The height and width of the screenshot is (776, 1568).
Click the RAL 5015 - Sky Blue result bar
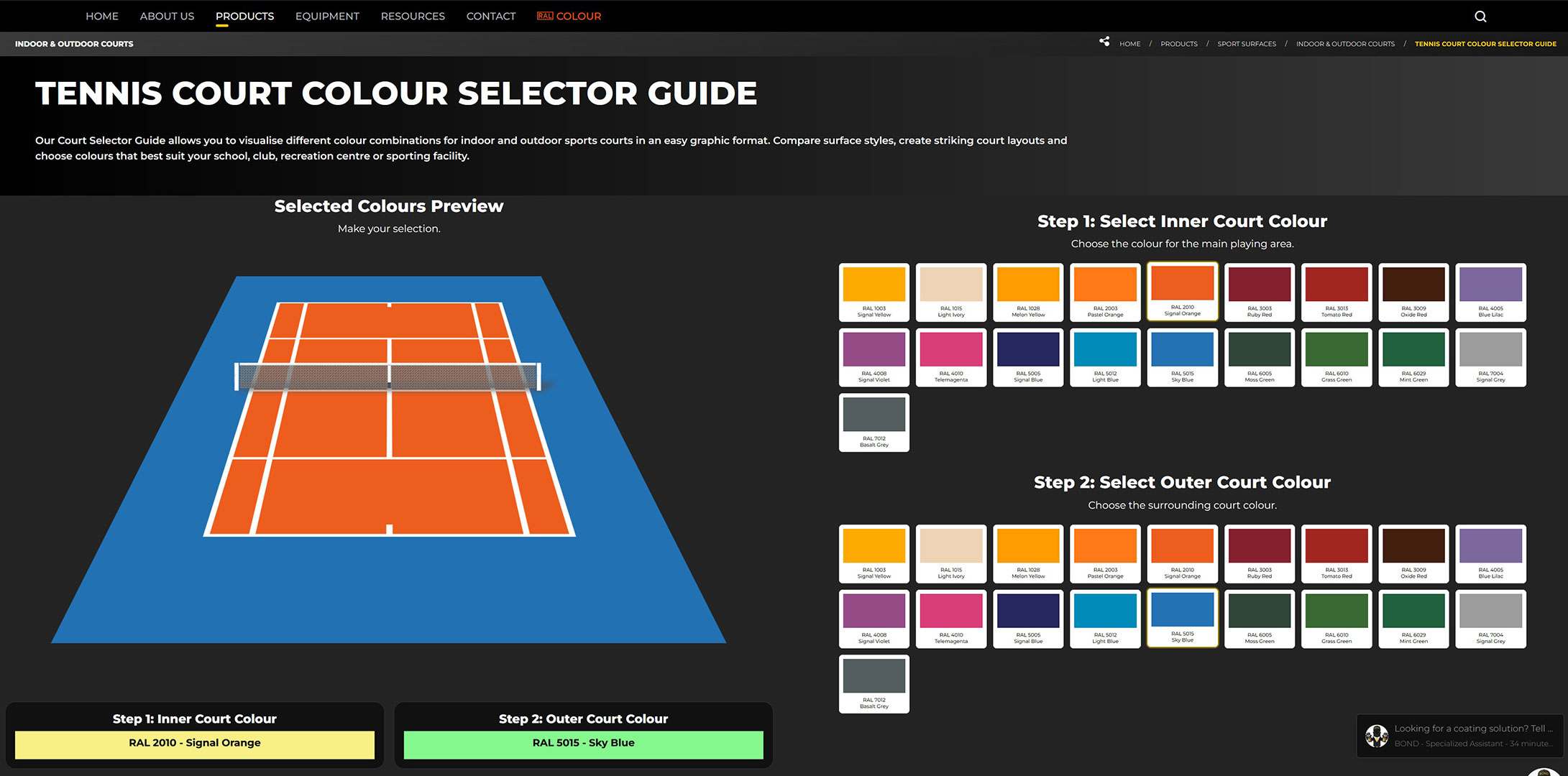tap(584, 744)
